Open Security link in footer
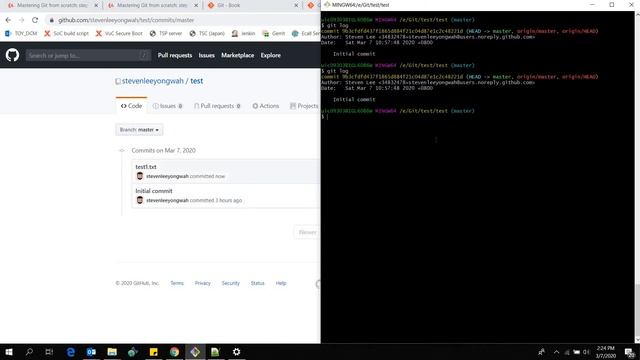 (231, 283)
